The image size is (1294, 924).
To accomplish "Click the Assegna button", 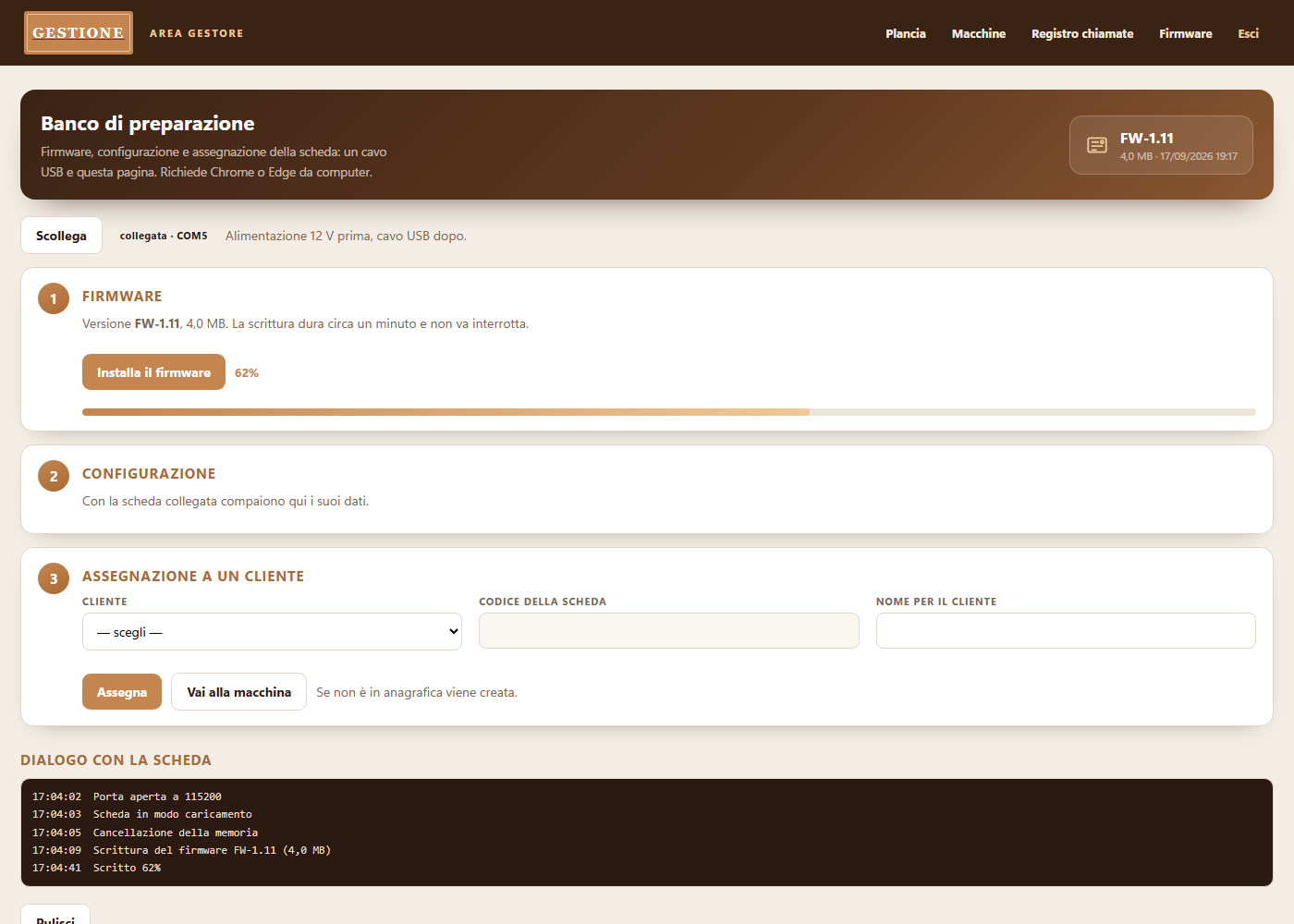I will (x=122, y=692).
